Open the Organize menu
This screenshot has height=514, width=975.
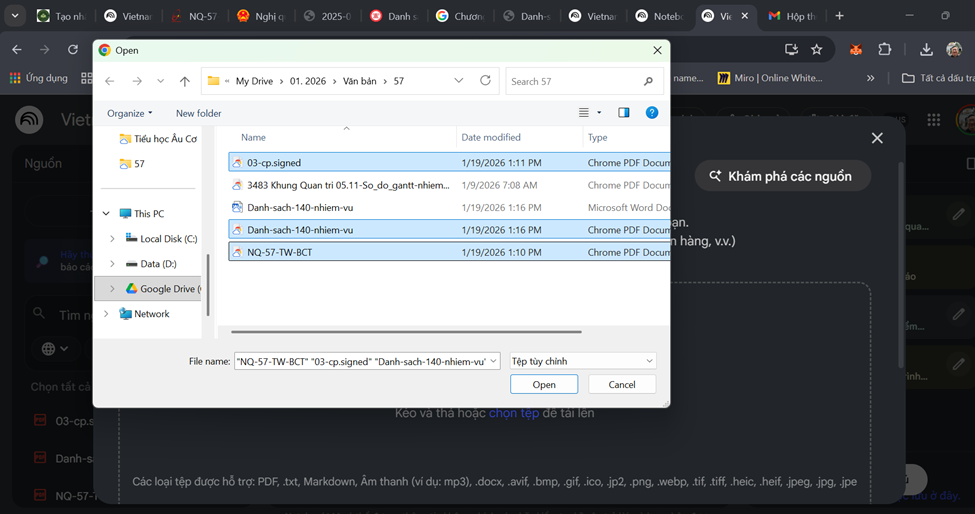[x=130, y=113]
